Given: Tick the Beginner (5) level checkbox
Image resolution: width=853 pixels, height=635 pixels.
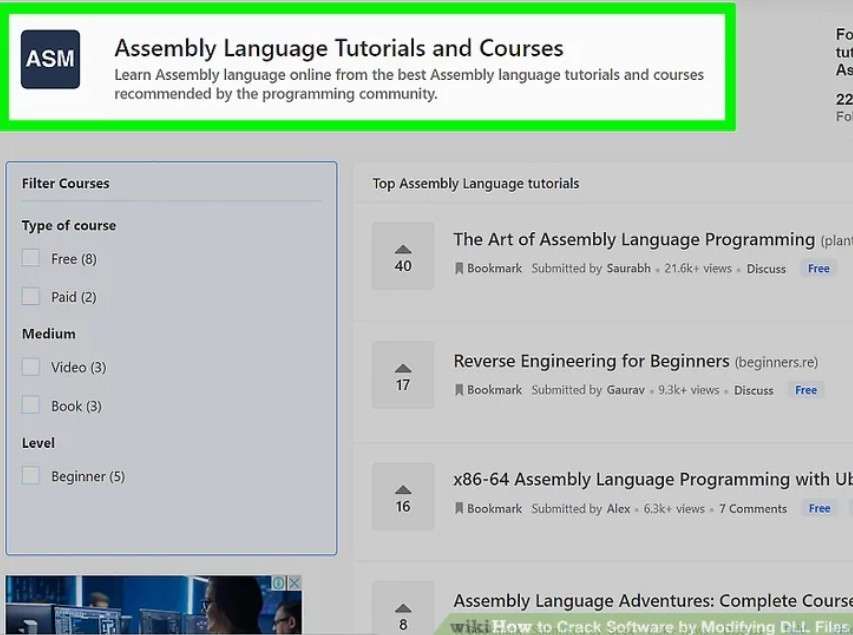Looking at the screenshot, I should [30, 476].
